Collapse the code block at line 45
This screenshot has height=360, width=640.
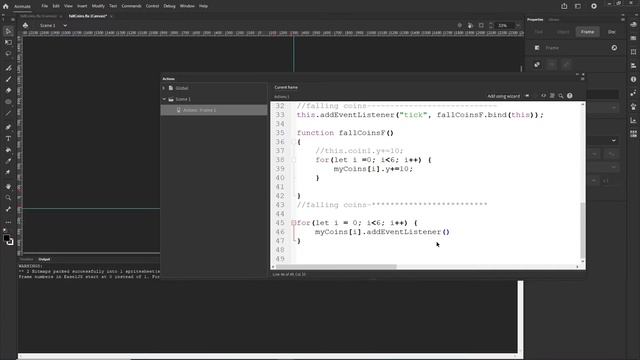pyautogui.click(x=293, y=223)
